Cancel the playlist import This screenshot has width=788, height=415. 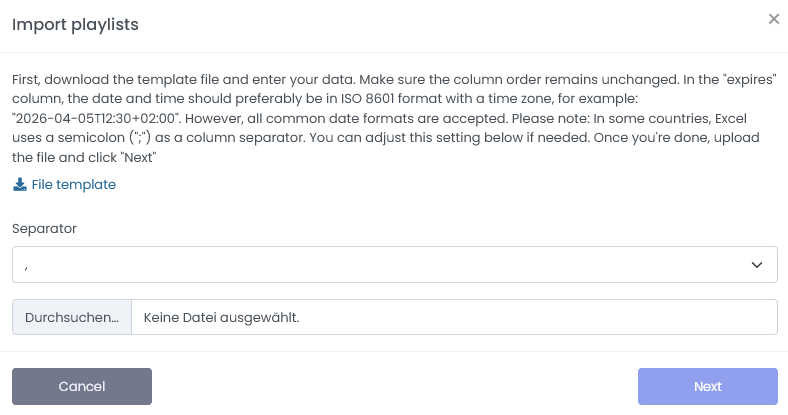coord(82,386)
